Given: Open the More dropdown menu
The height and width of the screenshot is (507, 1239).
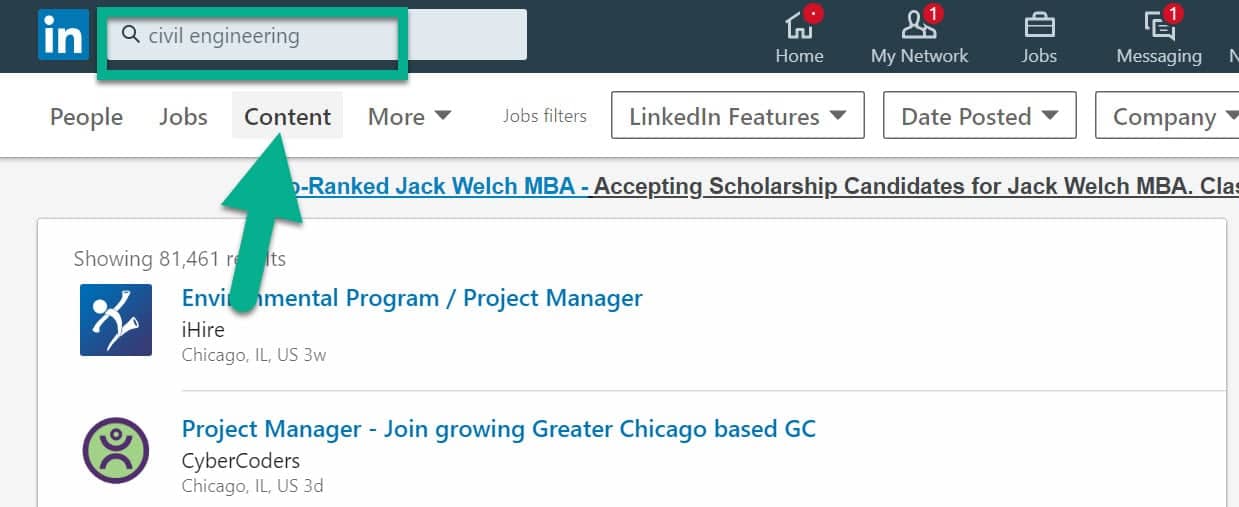Looking at the screenshot, I should pos(409,117).
